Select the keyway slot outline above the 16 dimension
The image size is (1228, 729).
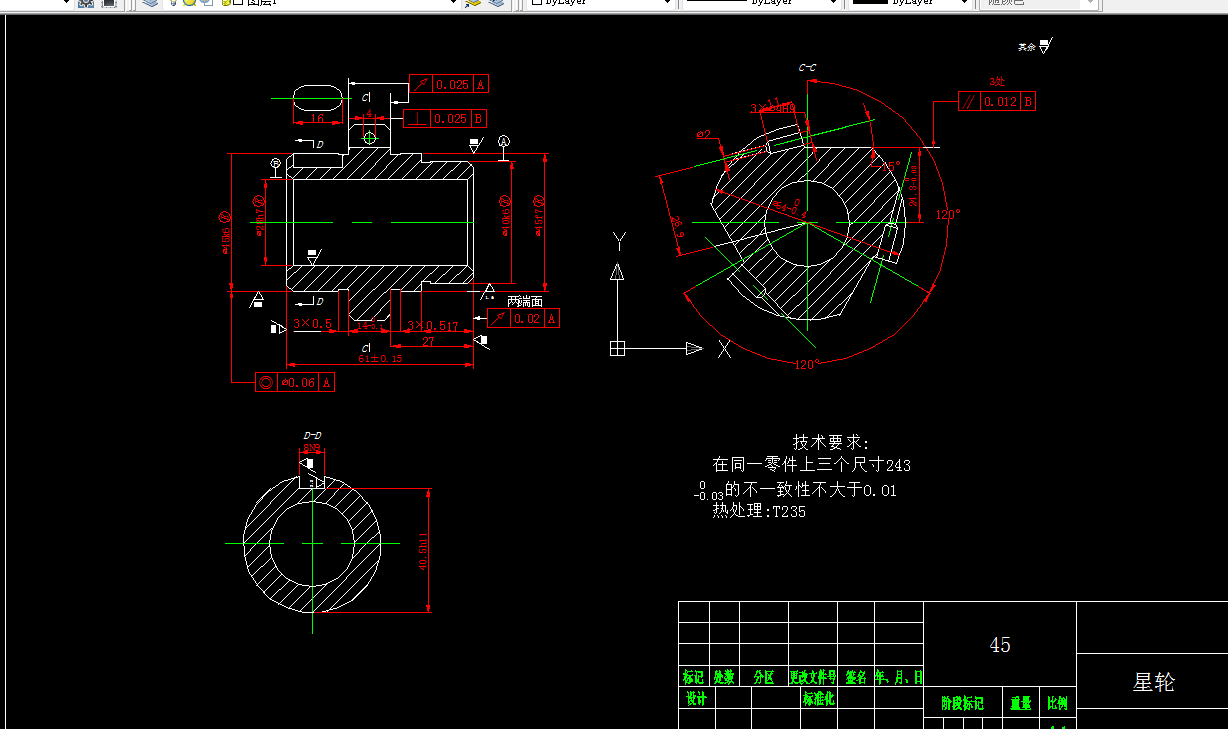point(317,98)
